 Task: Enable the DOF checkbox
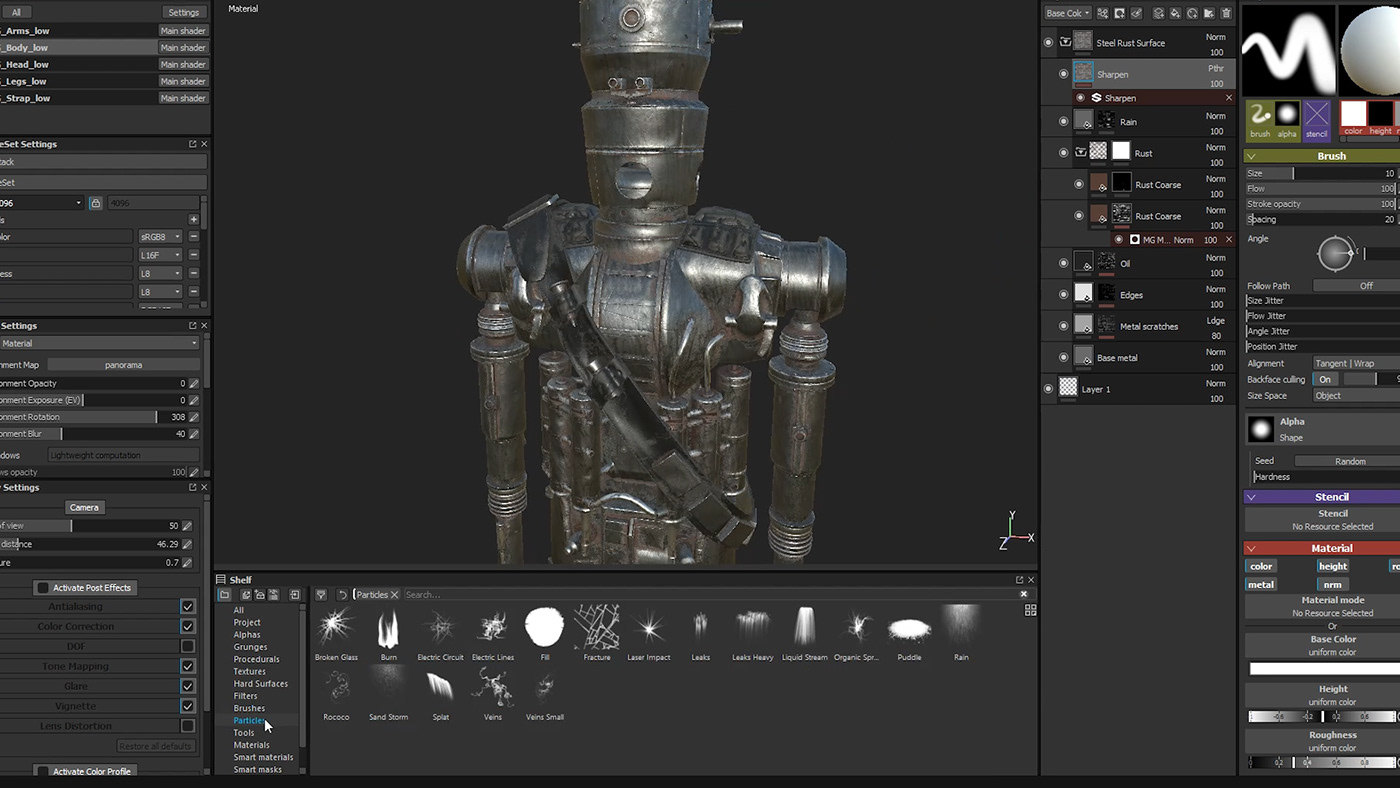coord(187,646)
